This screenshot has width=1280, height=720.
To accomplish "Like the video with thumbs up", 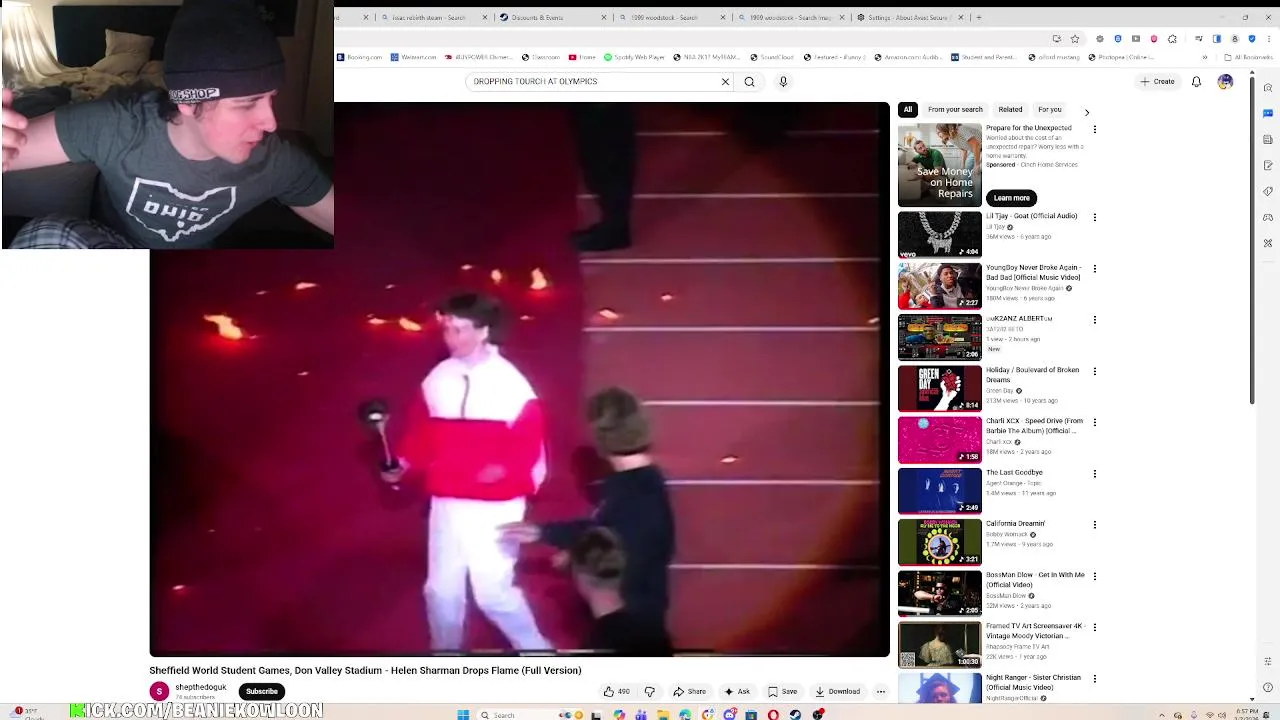I will [x=616, y=691].
